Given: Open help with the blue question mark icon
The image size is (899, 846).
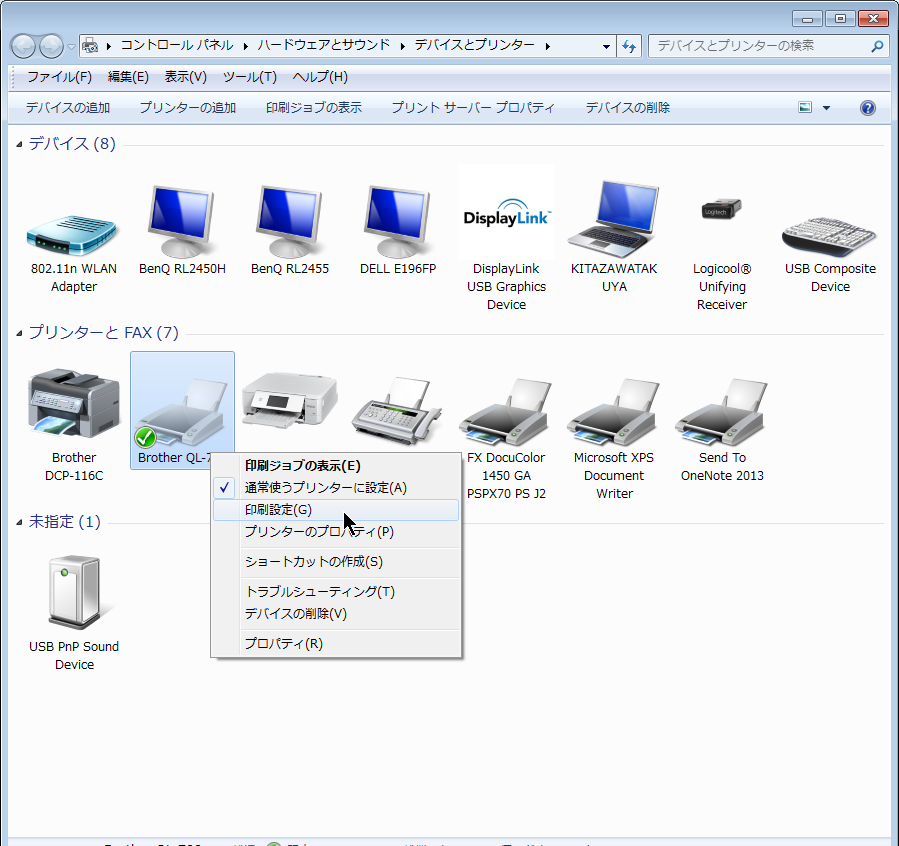Looking at the screenshot, I should [x=867, y=108].
